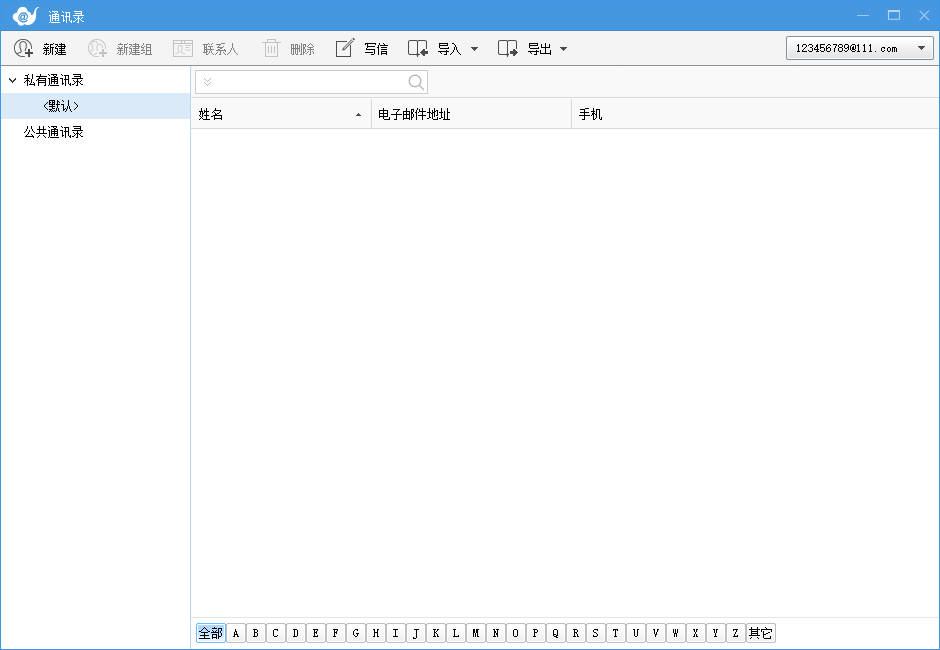The image size is (940, 650).
Task: Filter contacts by letter A
Action: (x=236, y=633)
